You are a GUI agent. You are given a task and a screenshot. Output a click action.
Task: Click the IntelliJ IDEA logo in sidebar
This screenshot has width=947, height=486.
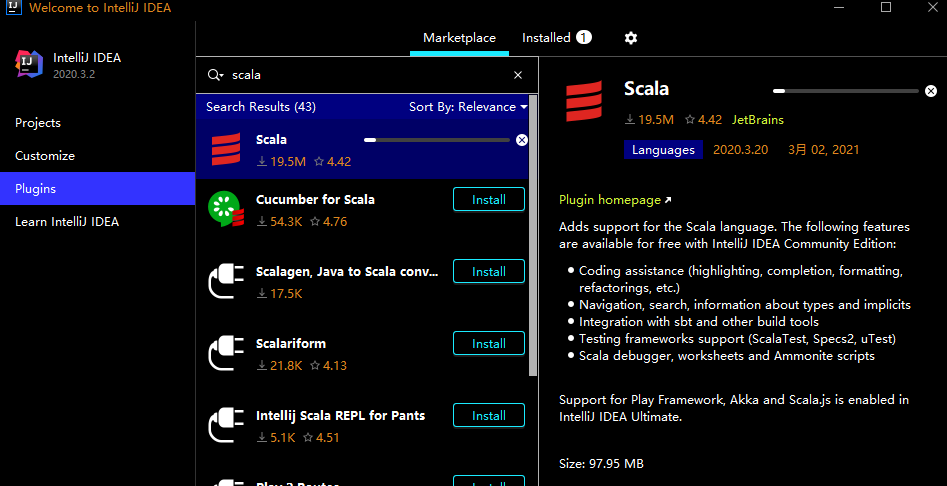pos(30,65)
